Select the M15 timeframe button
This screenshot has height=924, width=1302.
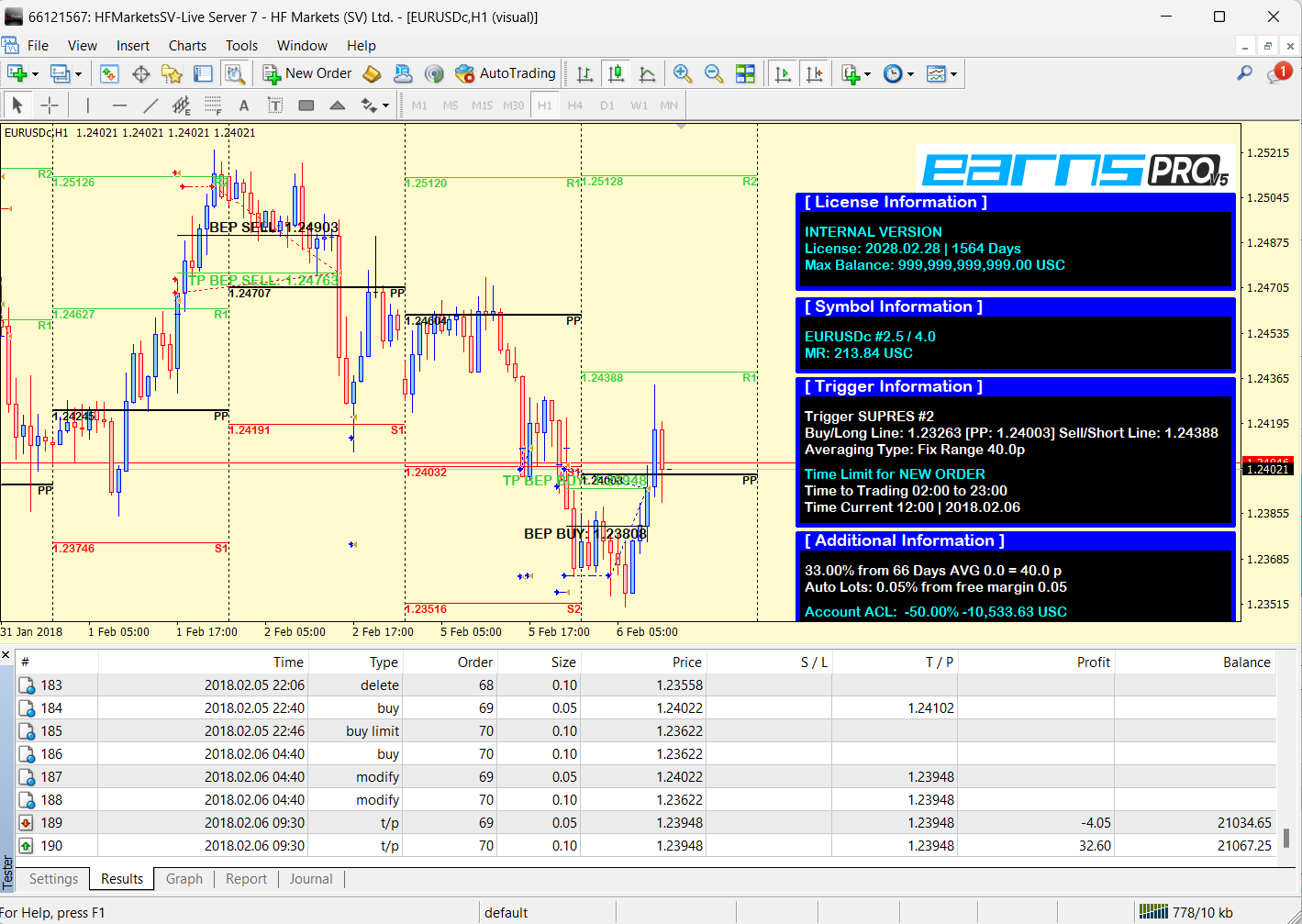click(483, 106)
